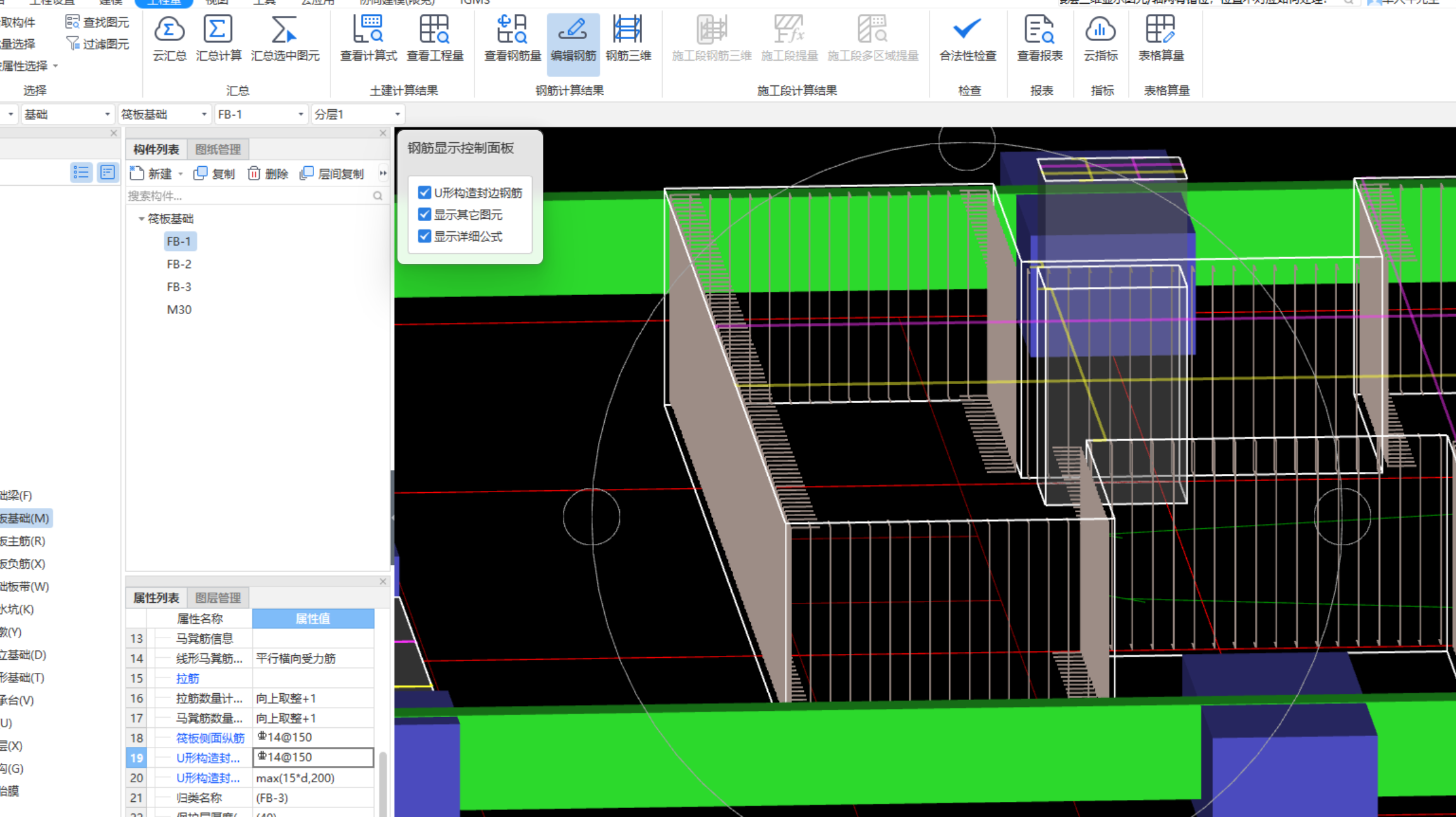Click ⌀14@150 value in row 18

[x=313, y=738]
